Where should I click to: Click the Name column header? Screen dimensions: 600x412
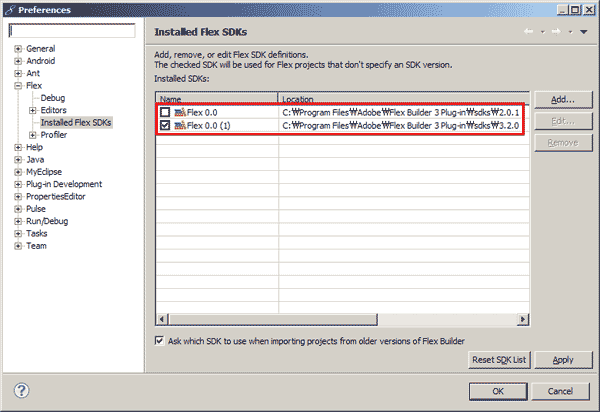pyautogui.click(x=217, y=99)
